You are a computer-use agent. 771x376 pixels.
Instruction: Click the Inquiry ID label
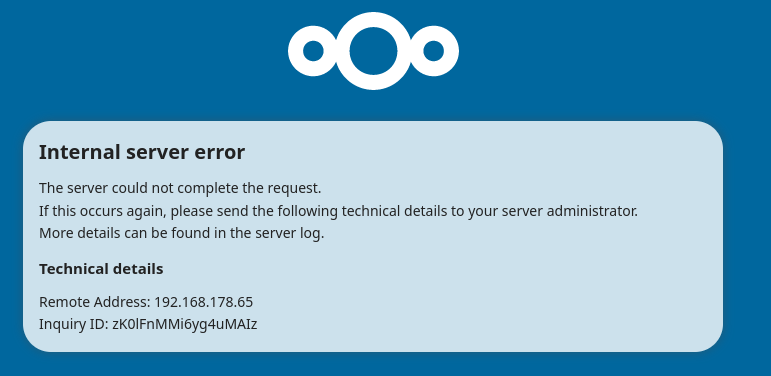coord(74,324)
